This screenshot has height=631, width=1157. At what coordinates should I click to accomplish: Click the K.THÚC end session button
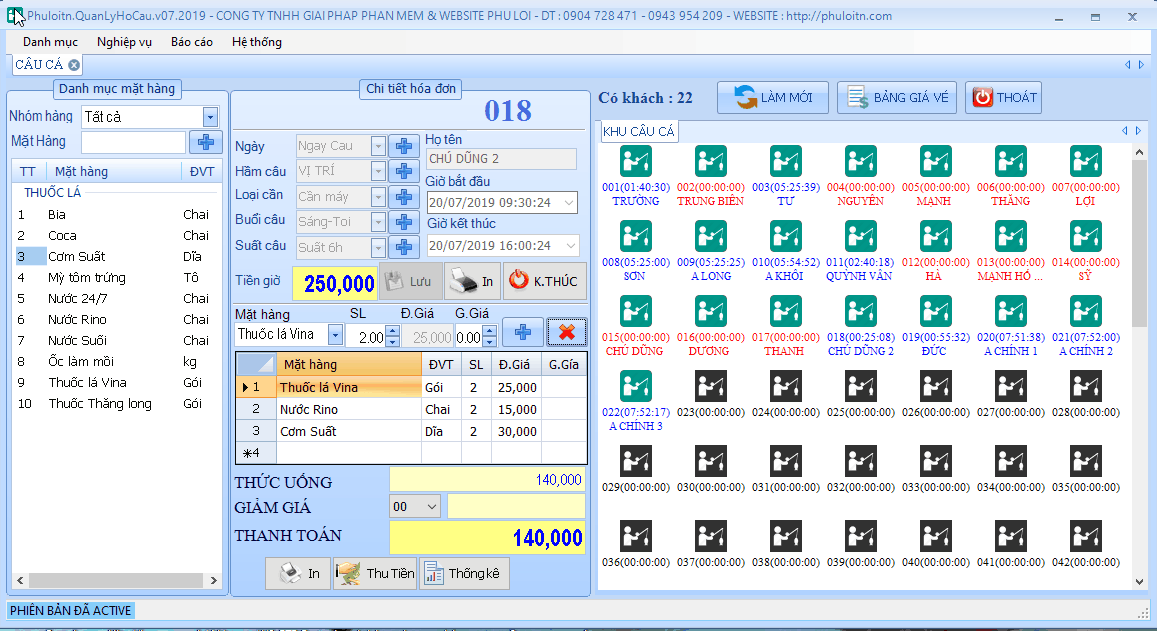[545, 281]
